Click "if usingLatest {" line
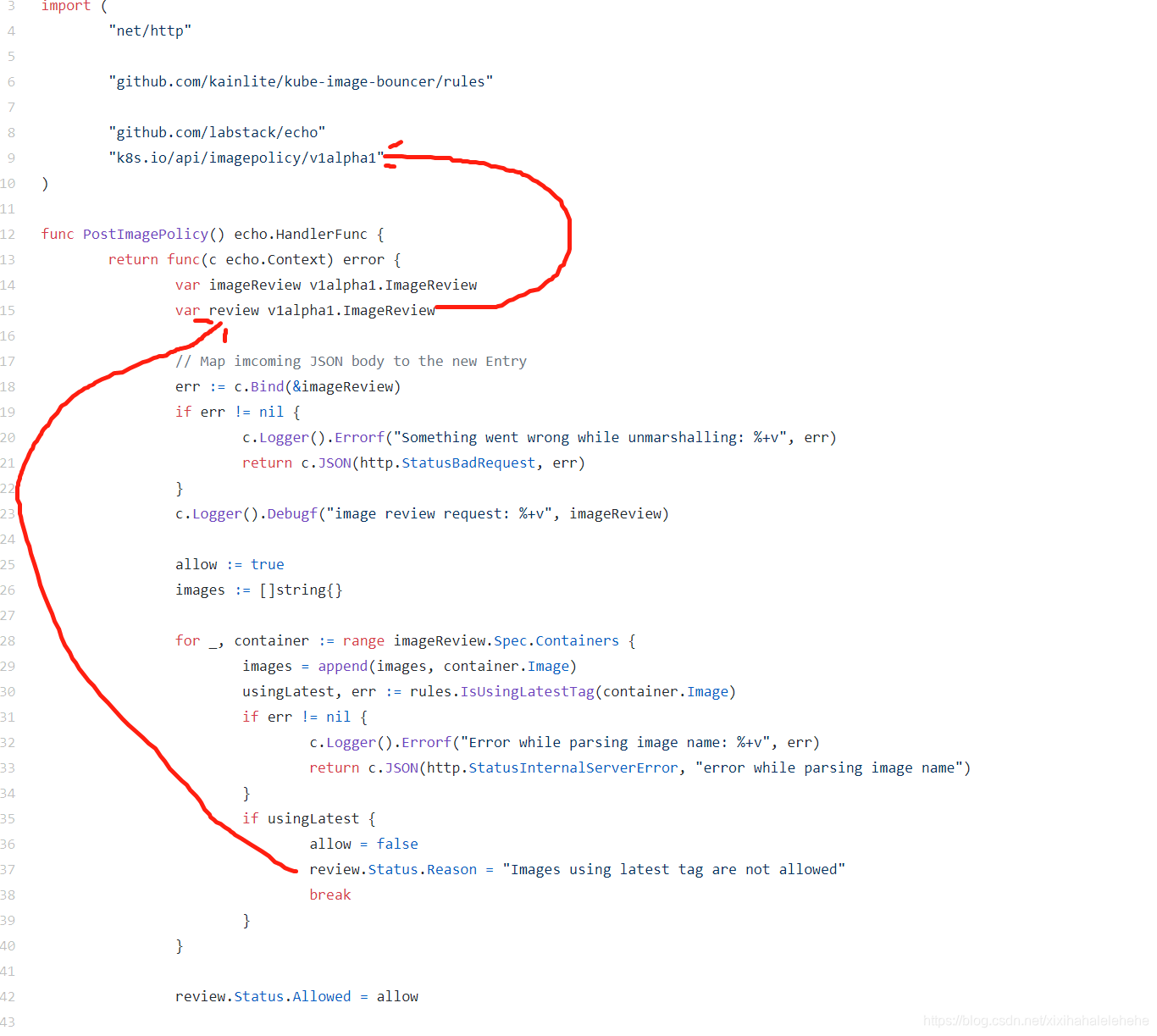 click(309, 818)
